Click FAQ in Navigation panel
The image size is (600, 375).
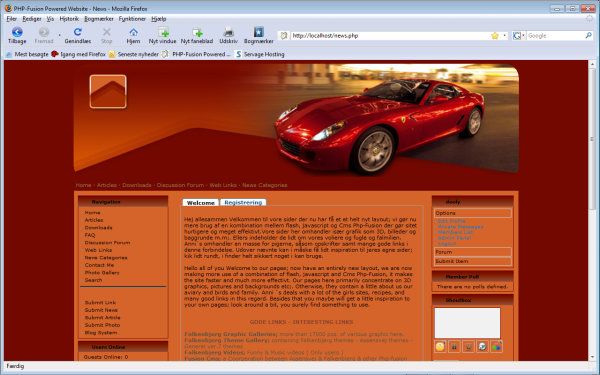pyautogui.click(x=90, y=235)
